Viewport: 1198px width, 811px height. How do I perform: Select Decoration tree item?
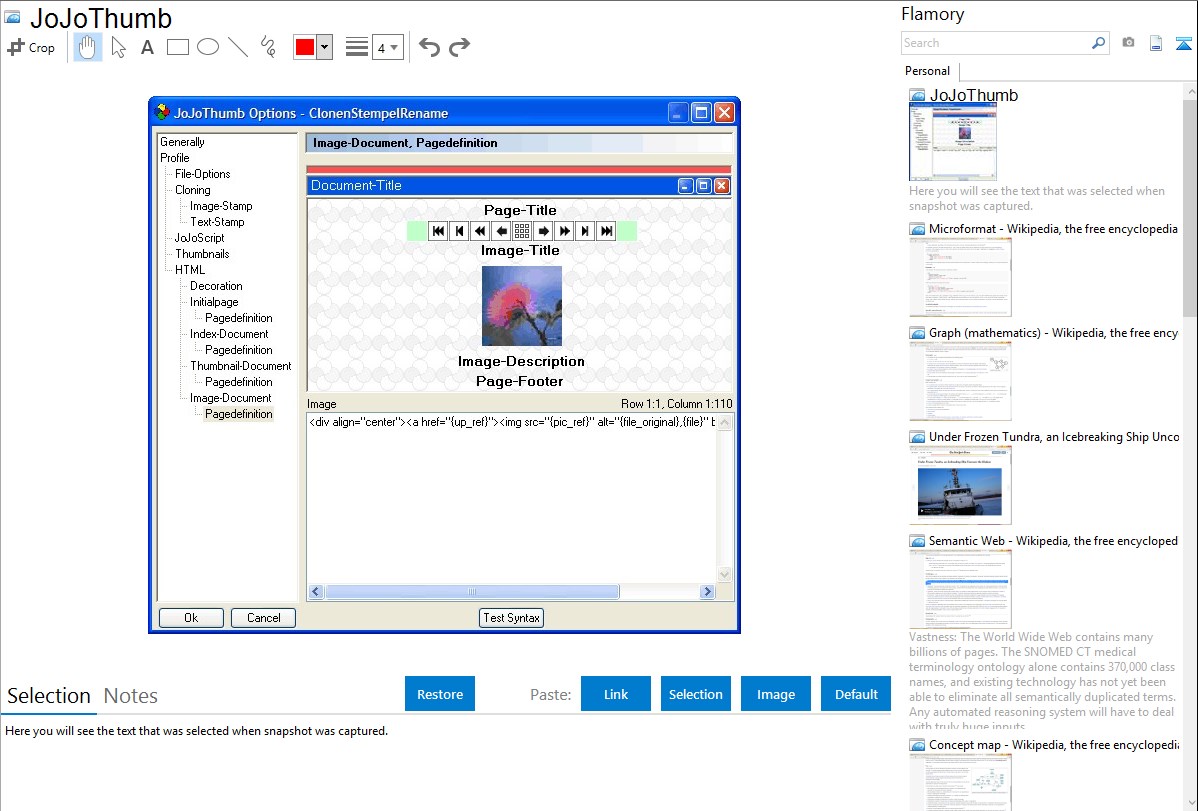tap(216, 286)
